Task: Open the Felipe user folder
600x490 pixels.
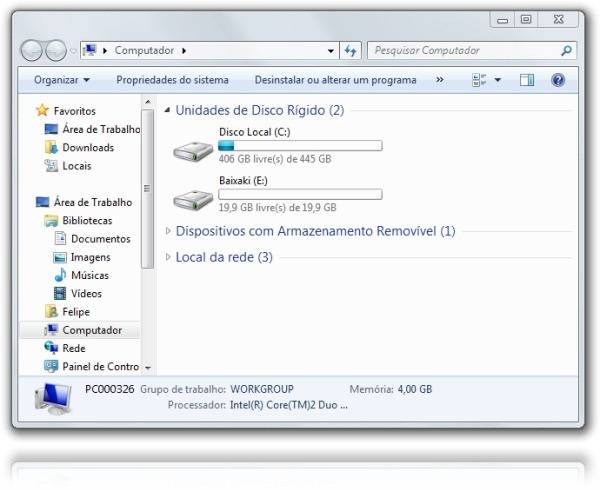Action: point(67,312)
